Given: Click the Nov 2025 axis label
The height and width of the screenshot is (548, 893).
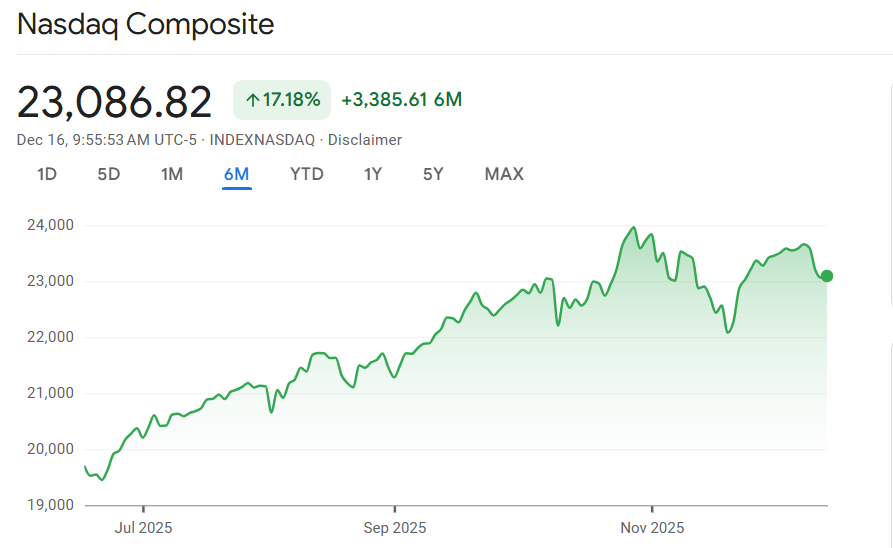Looking at the screenshot, I should (x=651, y=527).
